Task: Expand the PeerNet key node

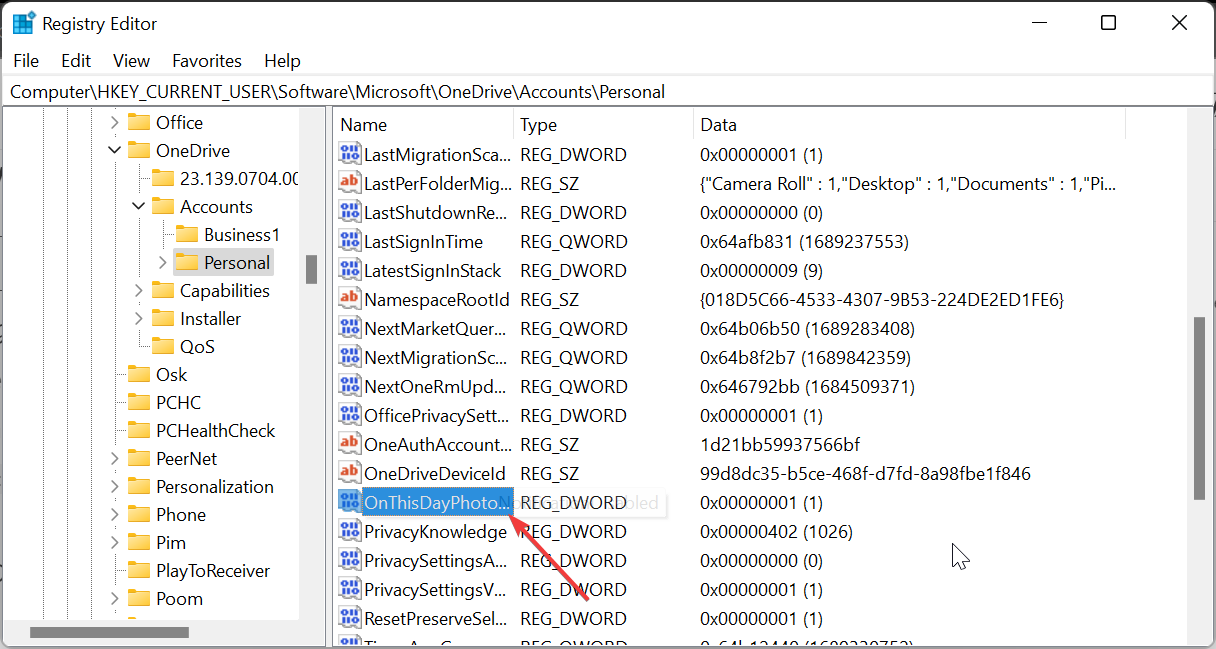Action: click(114, 459)
